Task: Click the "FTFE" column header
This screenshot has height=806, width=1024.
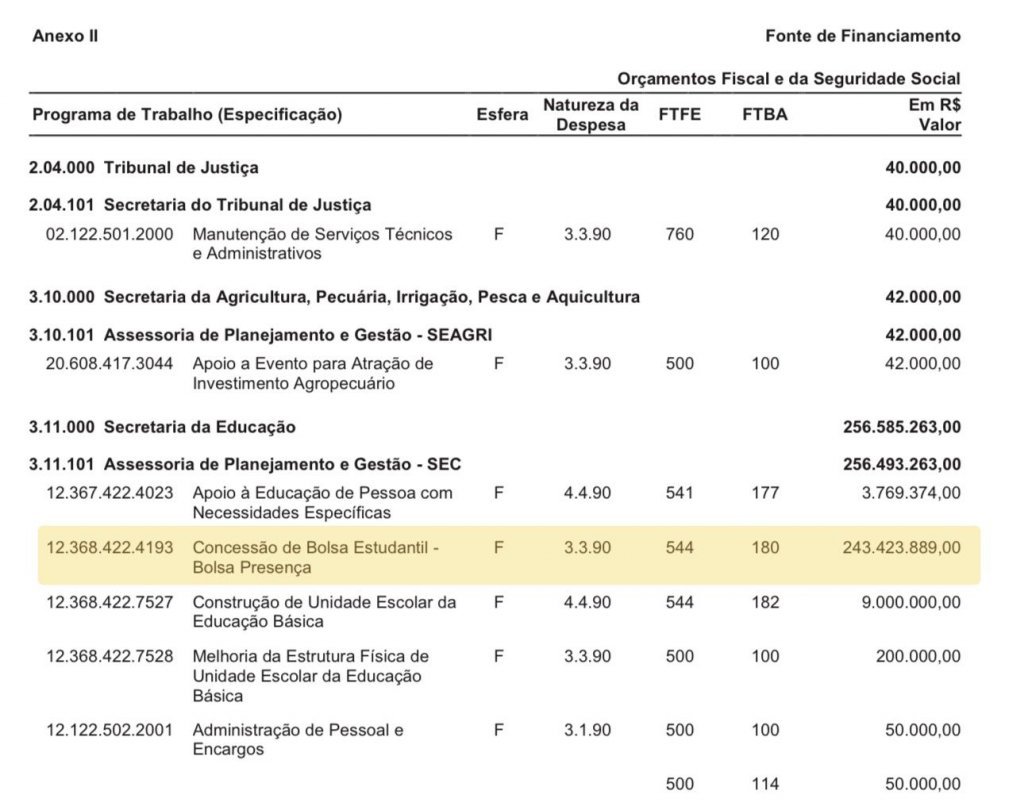Action: click(680, 114)
